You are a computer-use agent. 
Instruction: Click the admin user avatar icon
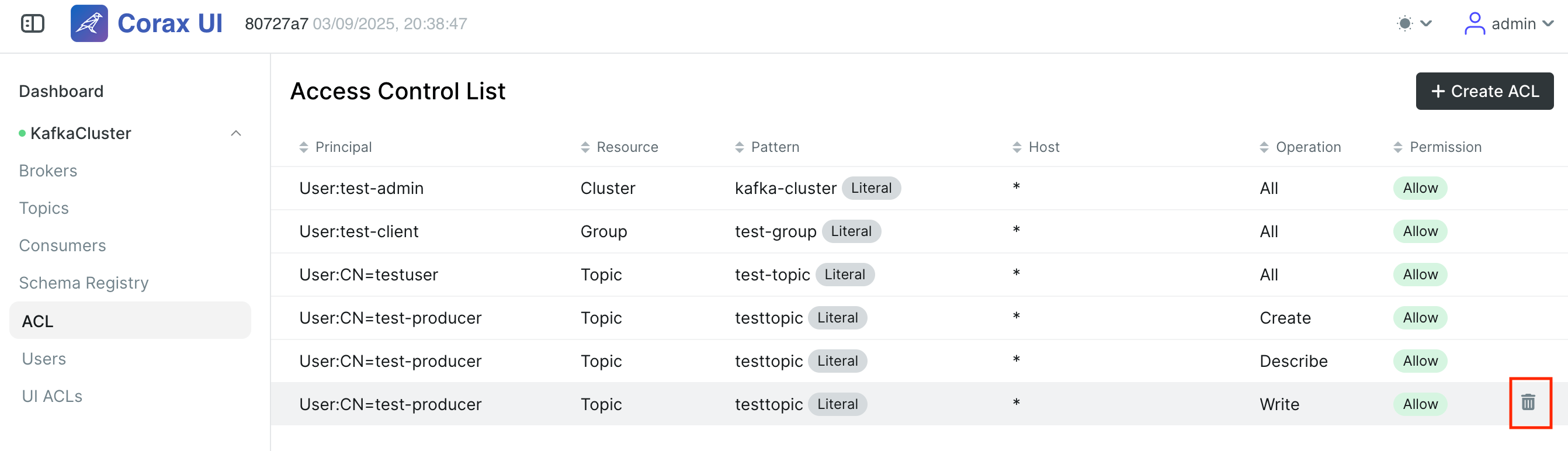(1474, 24)
